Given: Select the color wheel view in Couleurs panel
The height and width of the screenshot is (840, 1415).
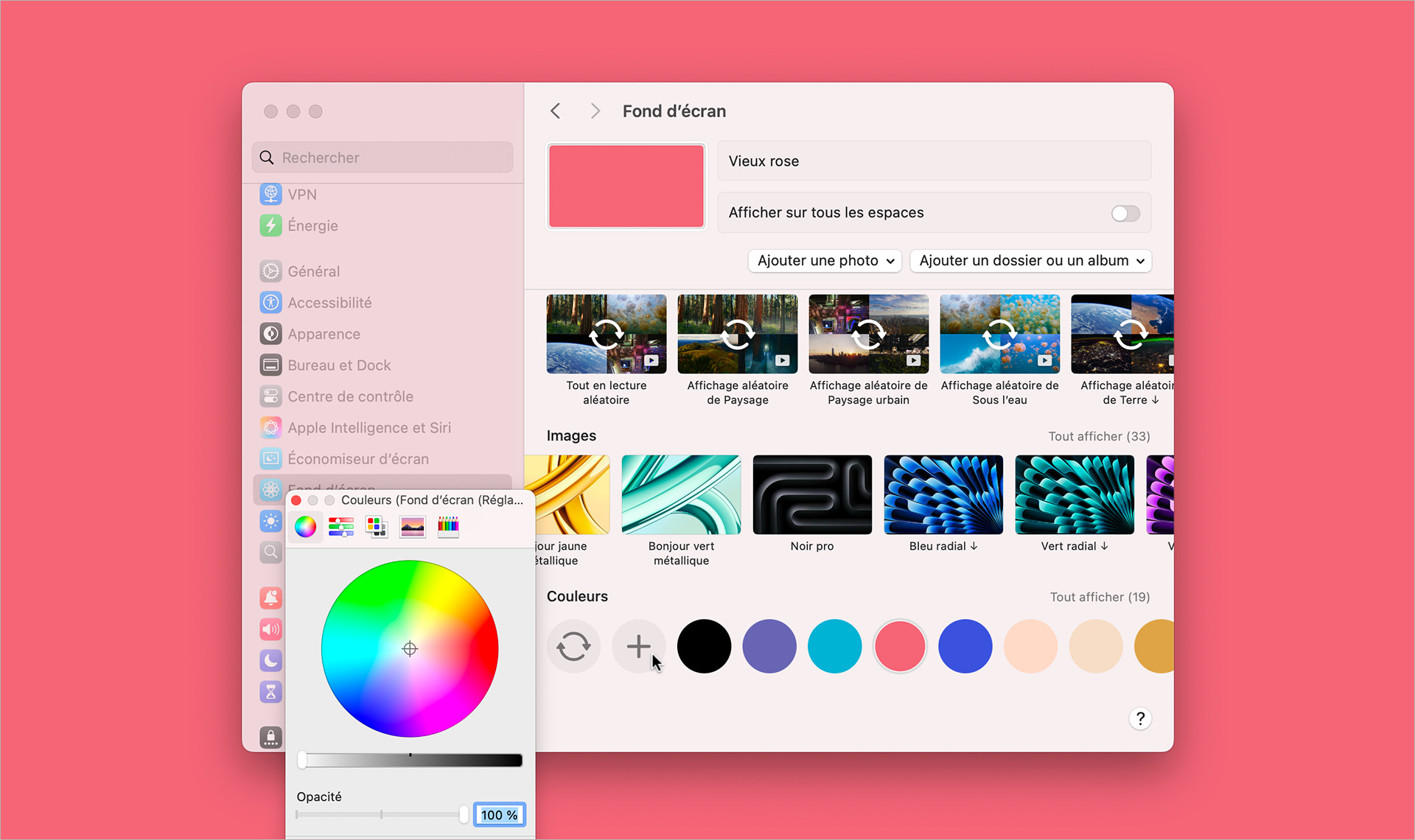Looking at the screenshot, I should tap(305, 526).
